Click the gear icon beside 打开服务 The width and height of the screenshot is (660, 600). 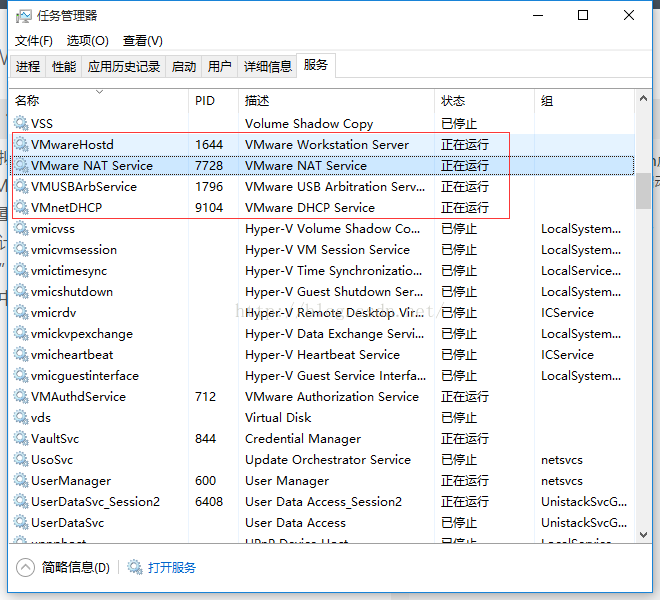(135, 567)
